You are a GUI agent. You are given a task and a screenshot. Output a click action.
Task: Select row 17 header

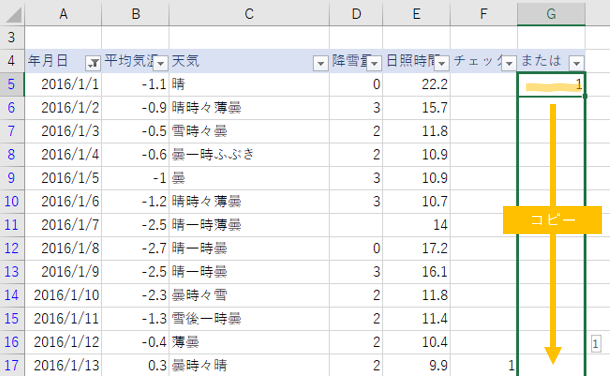click(x=12, y=365)
